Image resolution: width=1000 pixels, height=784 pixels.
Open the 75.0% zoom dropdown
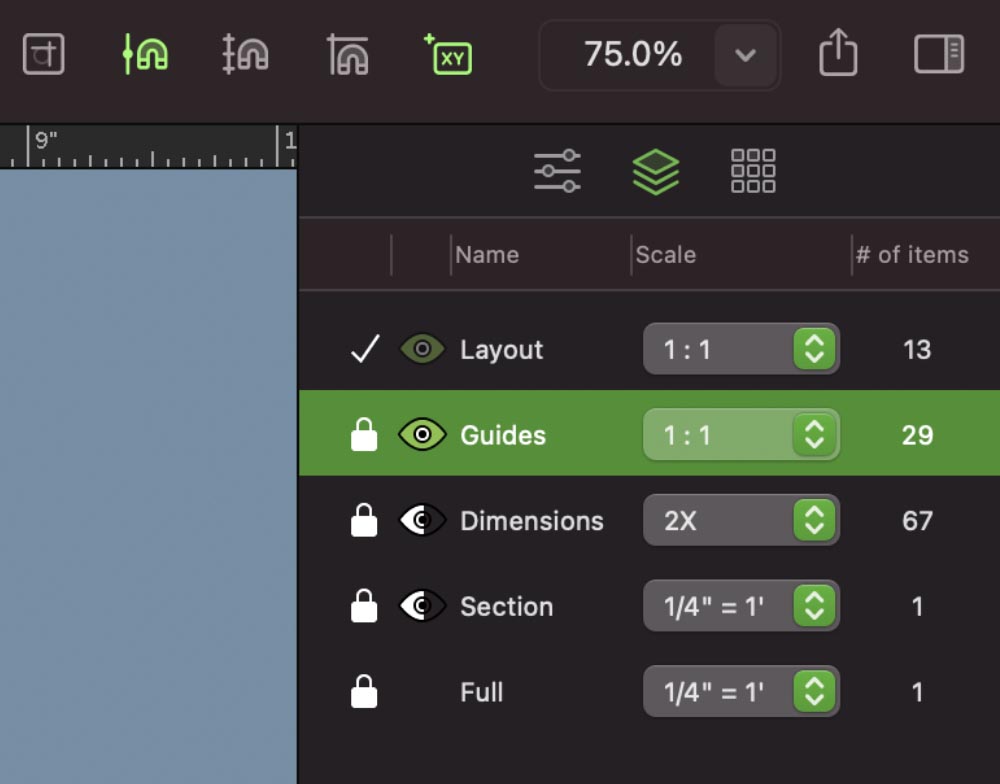(745, 55)
